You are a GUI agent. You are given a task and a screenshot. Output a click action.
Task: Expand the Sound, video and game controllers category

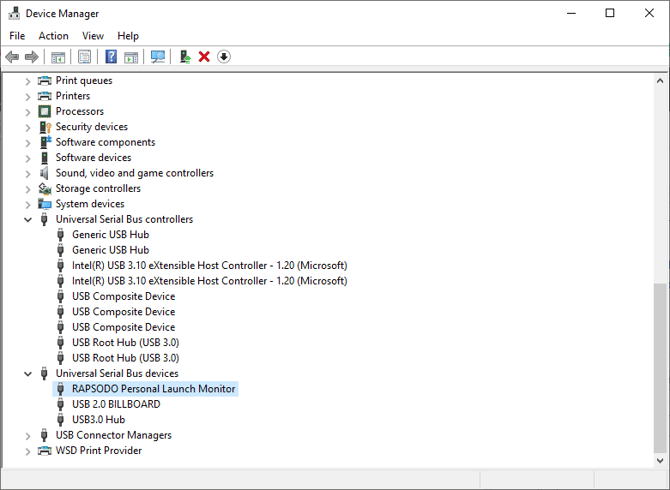point(28,173)
